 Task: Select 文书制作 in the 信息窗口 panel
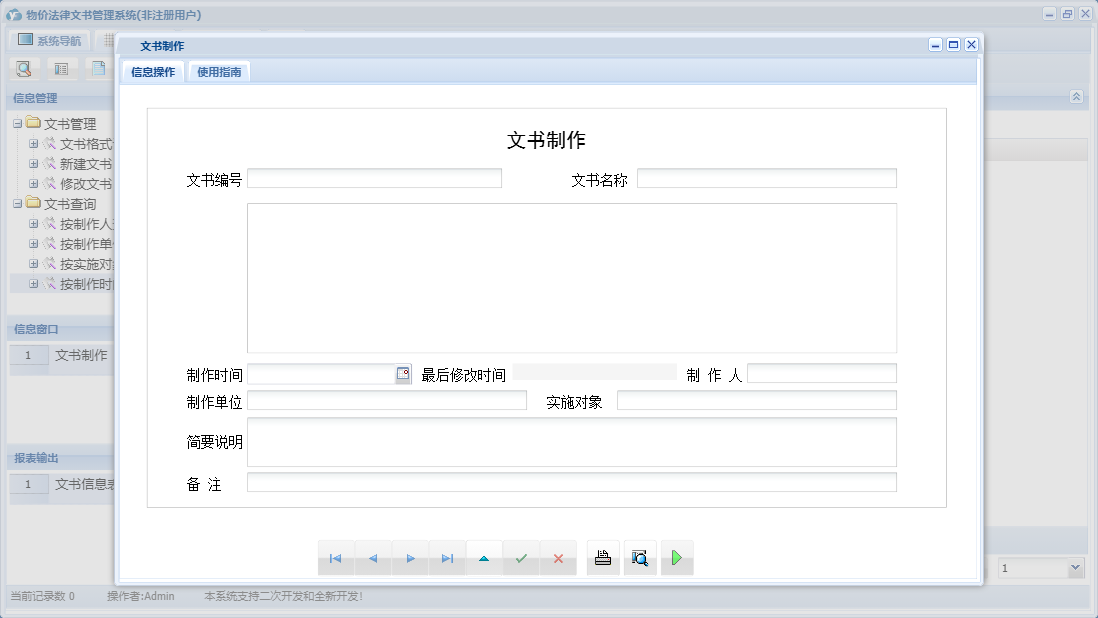point(79,355)
